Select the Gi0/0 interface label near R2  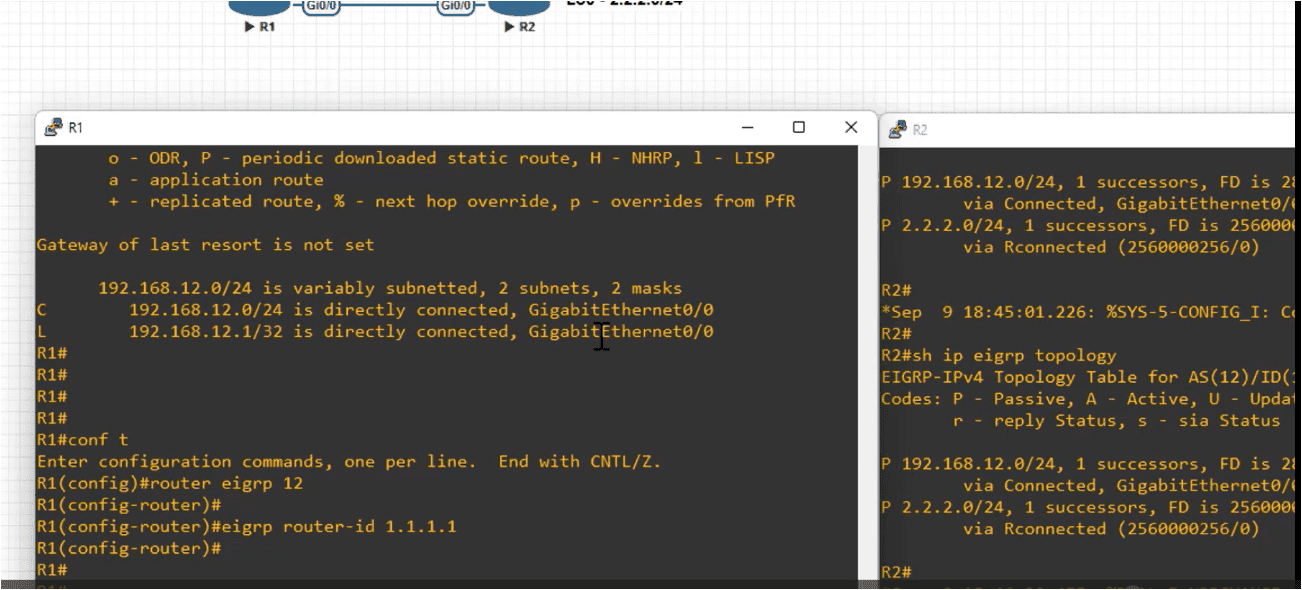455,6
